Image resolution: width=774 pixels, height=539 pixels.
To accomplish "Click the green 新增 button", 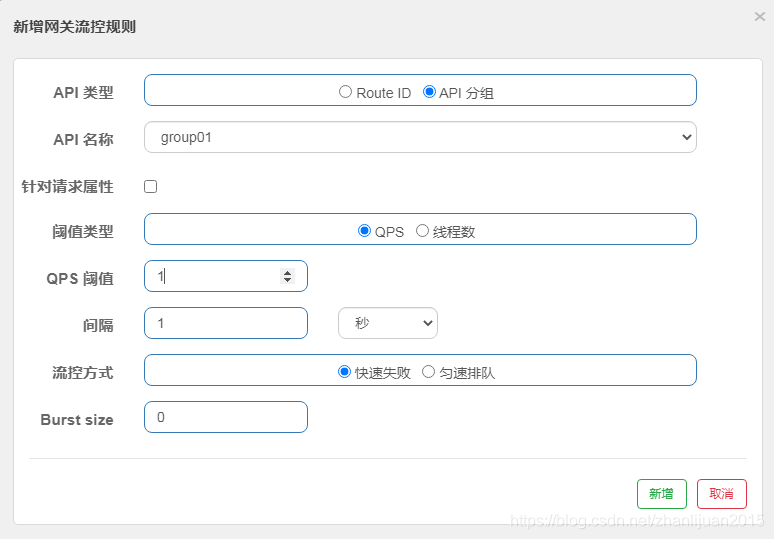I will (x=661, y=494).
